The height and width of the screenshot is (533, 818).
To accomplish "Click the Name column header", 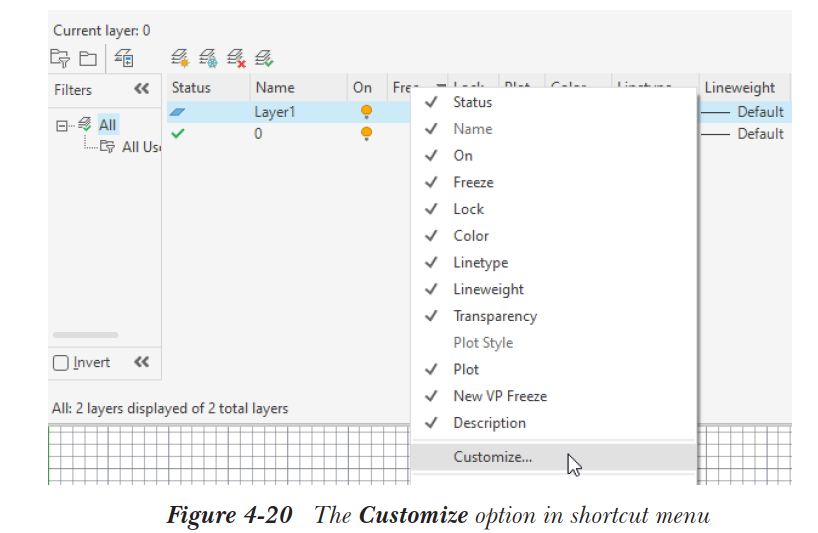I will [x=298, y=88].
